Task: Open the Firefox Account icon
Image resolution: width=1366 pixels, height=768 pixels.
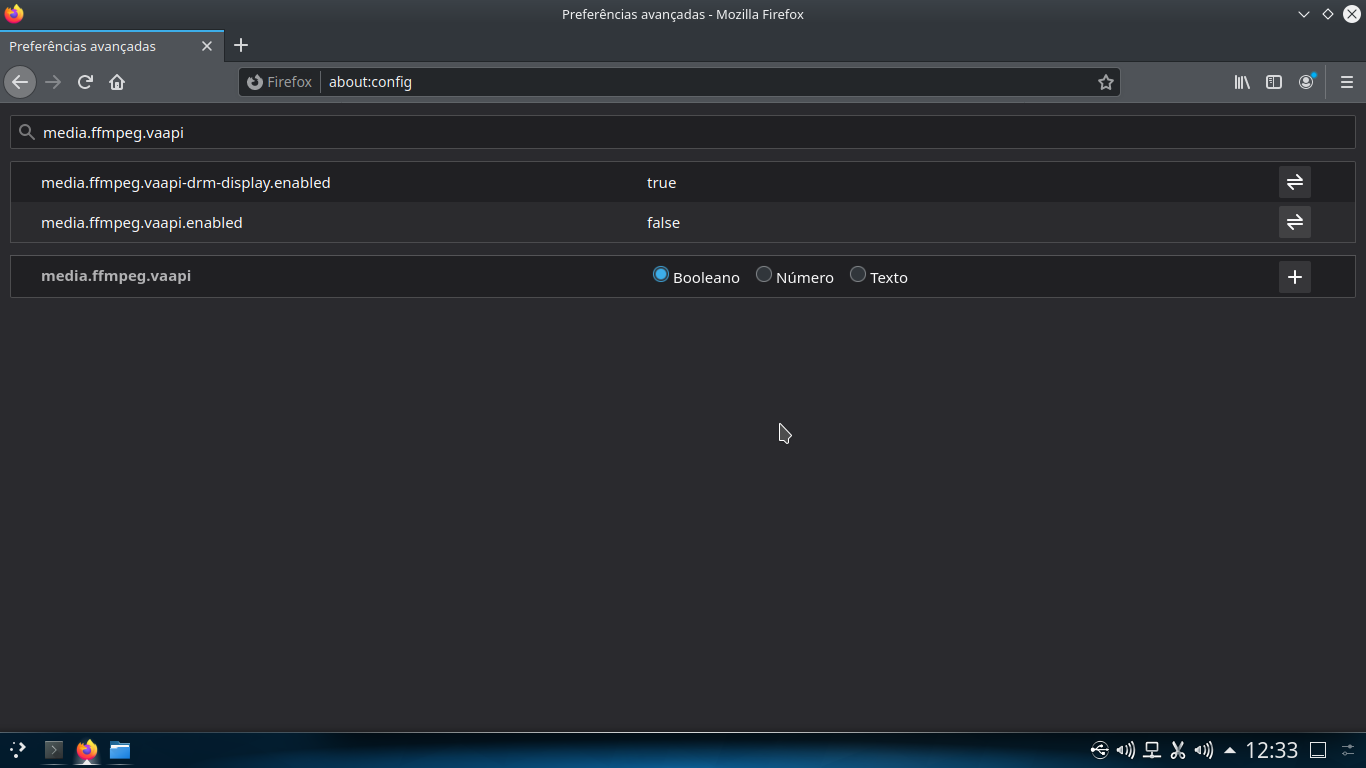Action: click(1306, 82)
